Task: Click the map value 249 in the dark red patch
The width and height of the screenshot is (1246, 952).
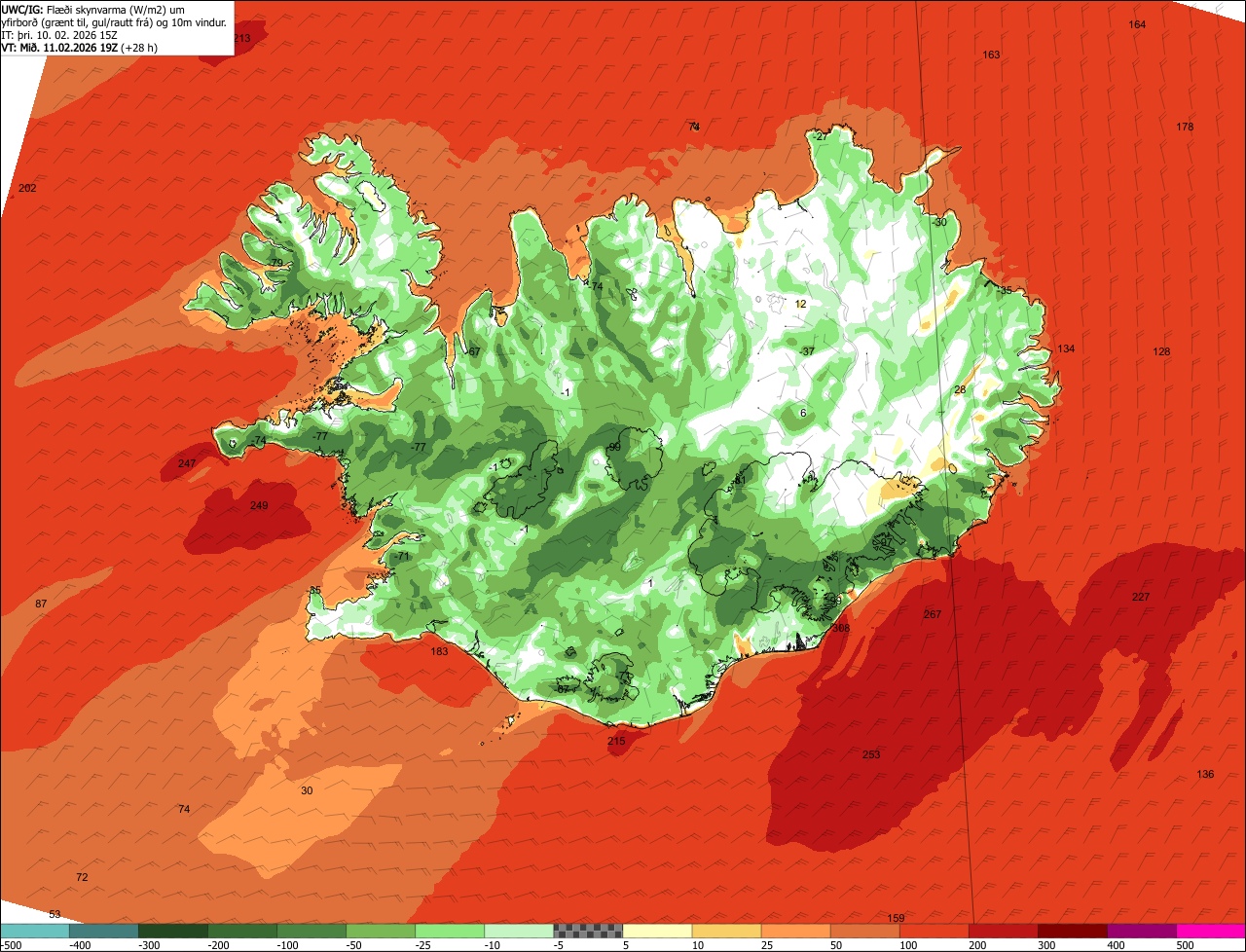Action: click(x=259, y=506)
